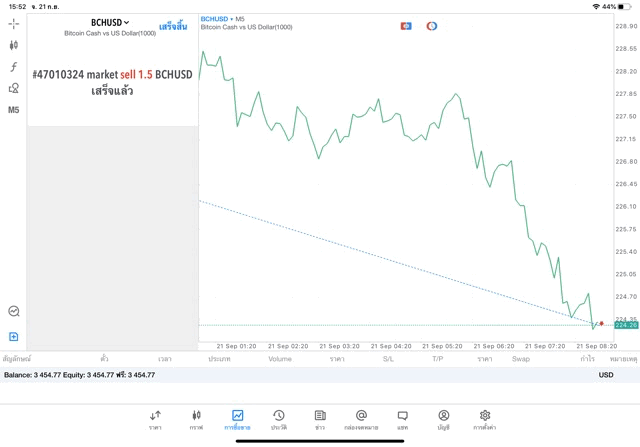Screen dimensions: 640x447
Task: Expand the BCHUSD symbol dropdown
Action: [110, 22]
